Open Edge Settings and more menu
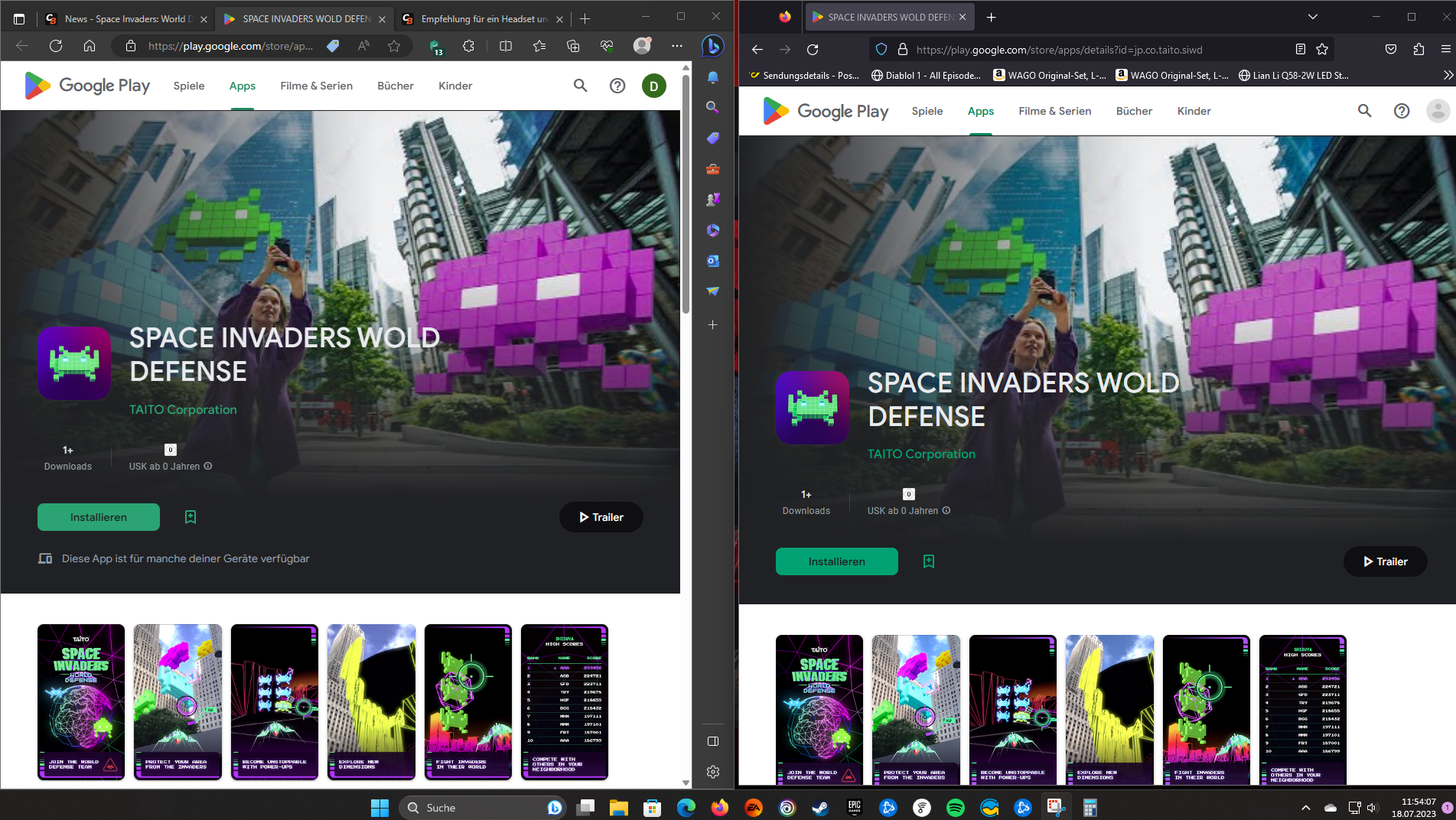The image size is (1456, 820). [x=677, y=46]
